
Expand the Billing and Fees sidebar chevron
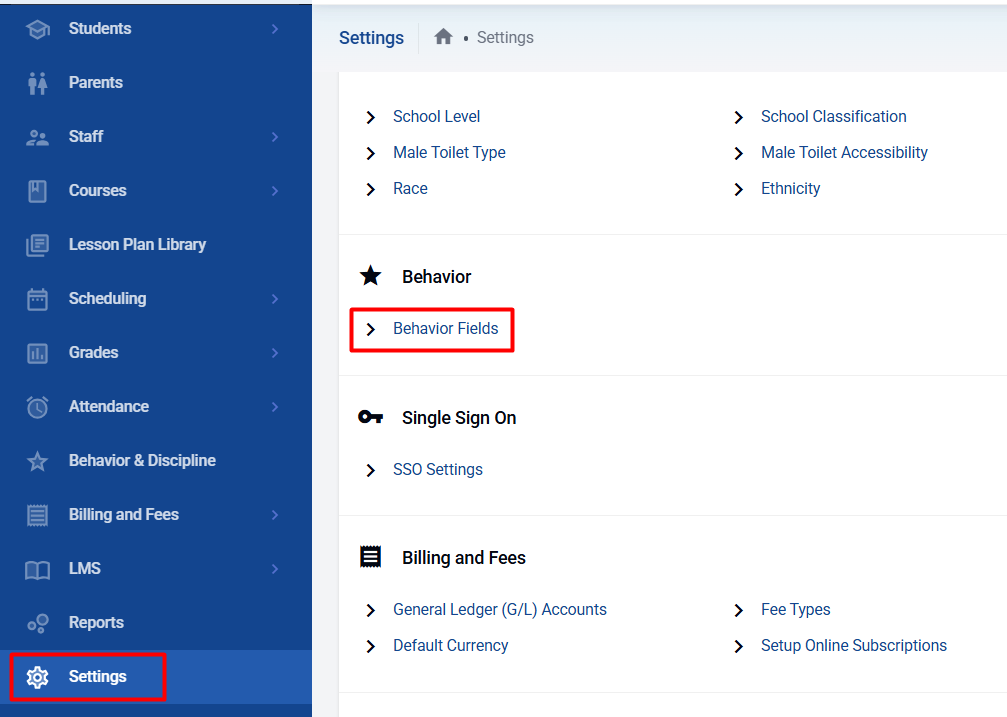tap(275, 515)
